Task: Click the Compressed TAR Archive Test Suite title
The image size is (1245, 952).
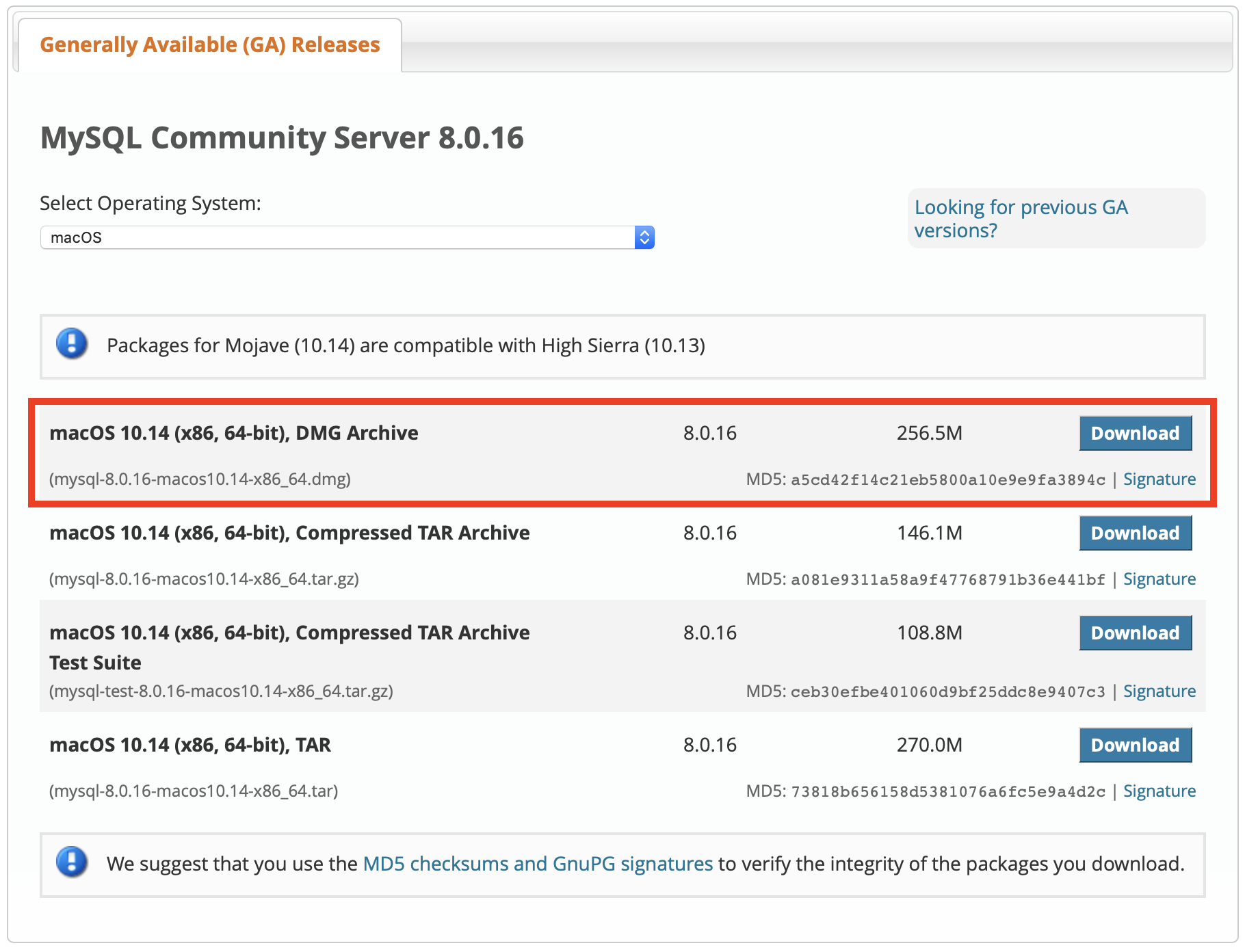Action: 289,647
